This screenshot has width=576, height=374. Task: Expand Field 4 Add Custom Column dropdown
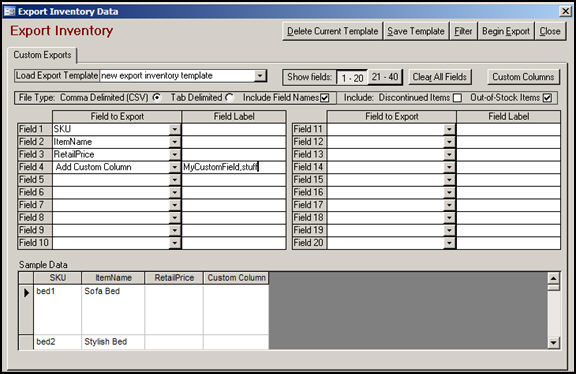(x=175, y=167)
